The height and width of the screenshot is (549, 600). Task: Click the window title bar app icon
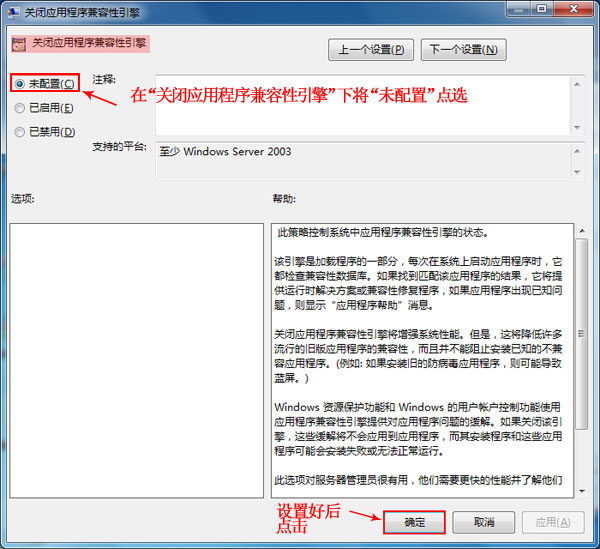pyautogui.click(x=13, y=12)
